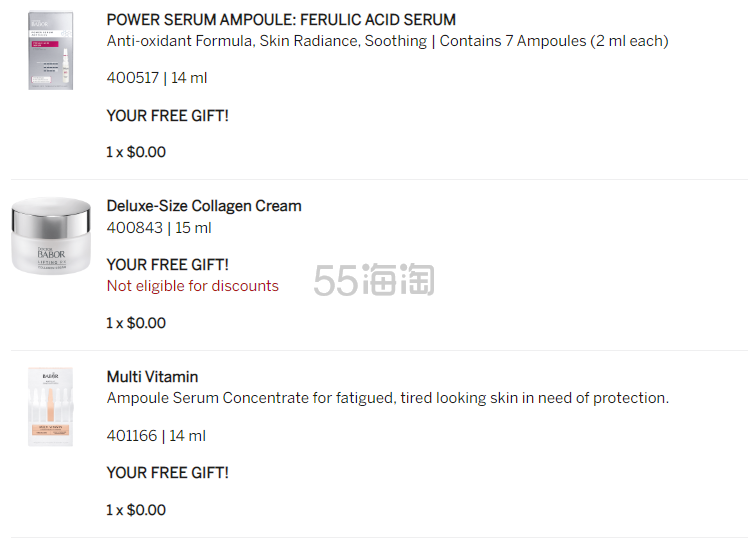Click the Collagen Cream 1 x $0.00 price

click(x=136, y=323)
